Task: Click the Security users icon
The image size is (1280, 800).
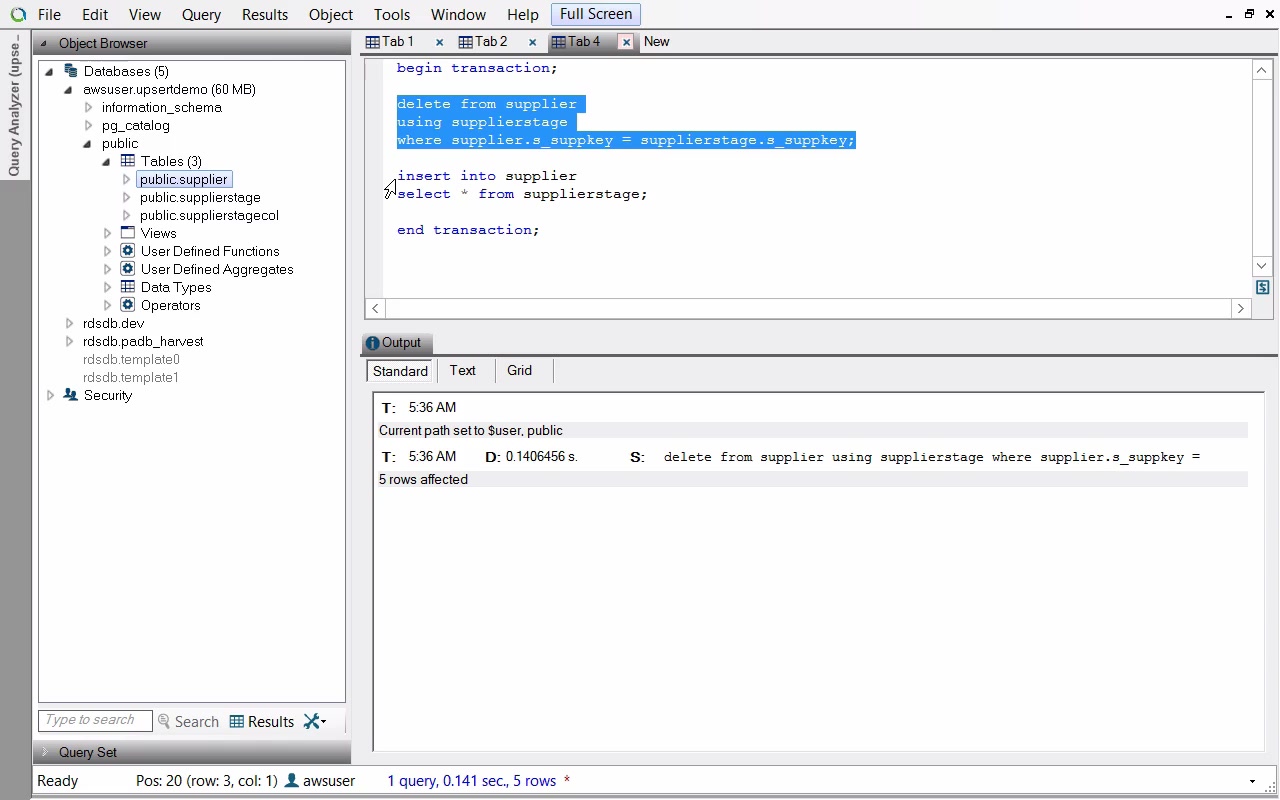Action: pos(70,395)
